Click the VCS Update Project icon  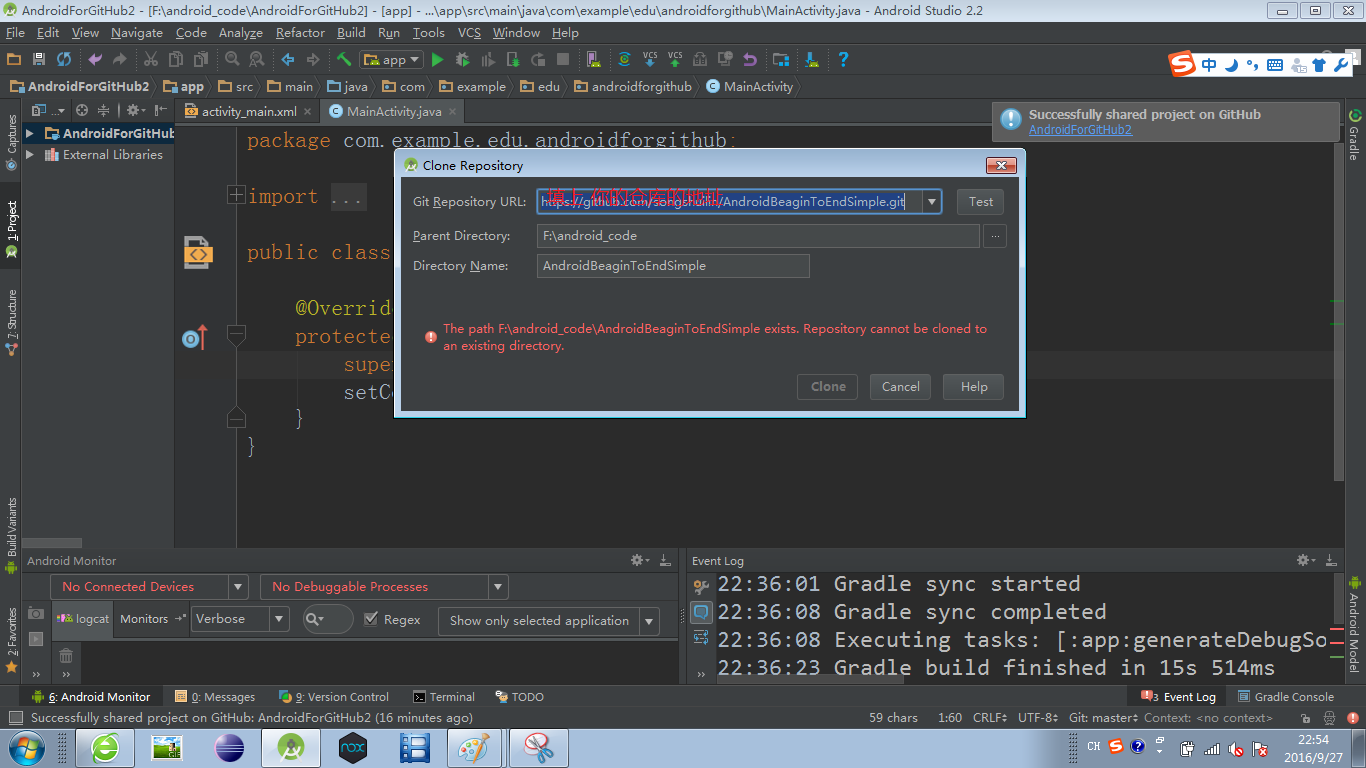[x=650, y=60]
